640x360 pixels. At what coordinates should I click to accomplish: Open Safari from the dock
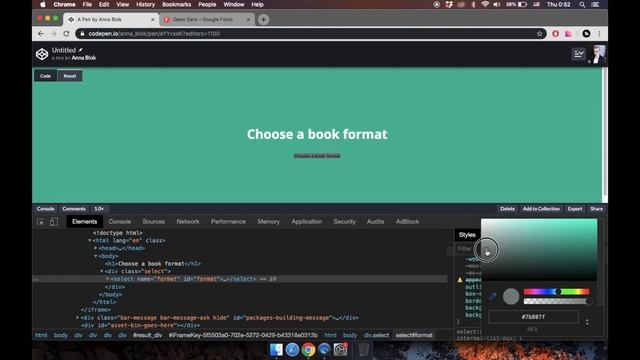pyautogui.click(x=292, y=349)
